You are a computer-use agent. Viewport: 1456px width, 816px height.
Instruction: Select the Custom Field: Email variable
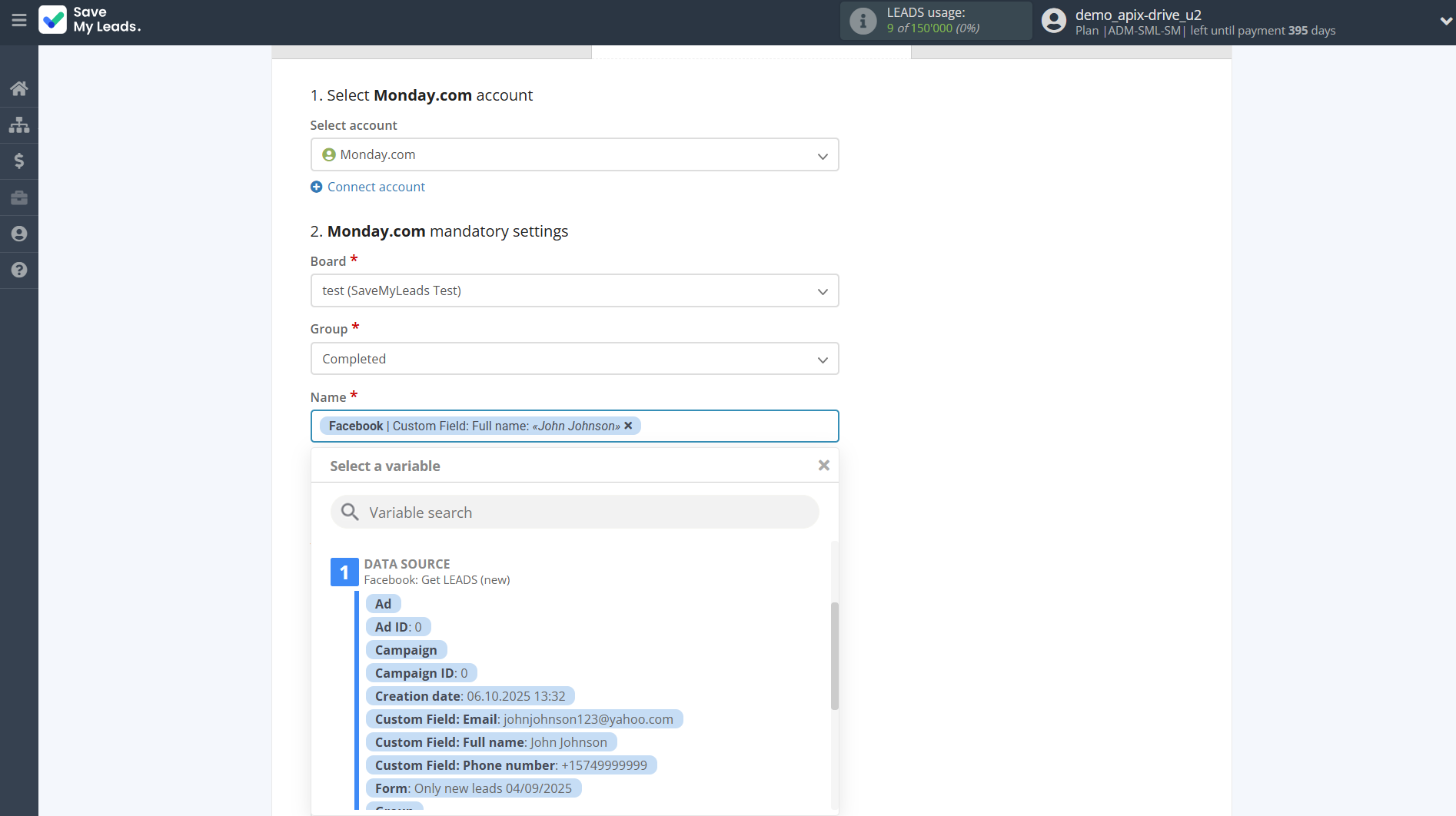coord(523,718)
